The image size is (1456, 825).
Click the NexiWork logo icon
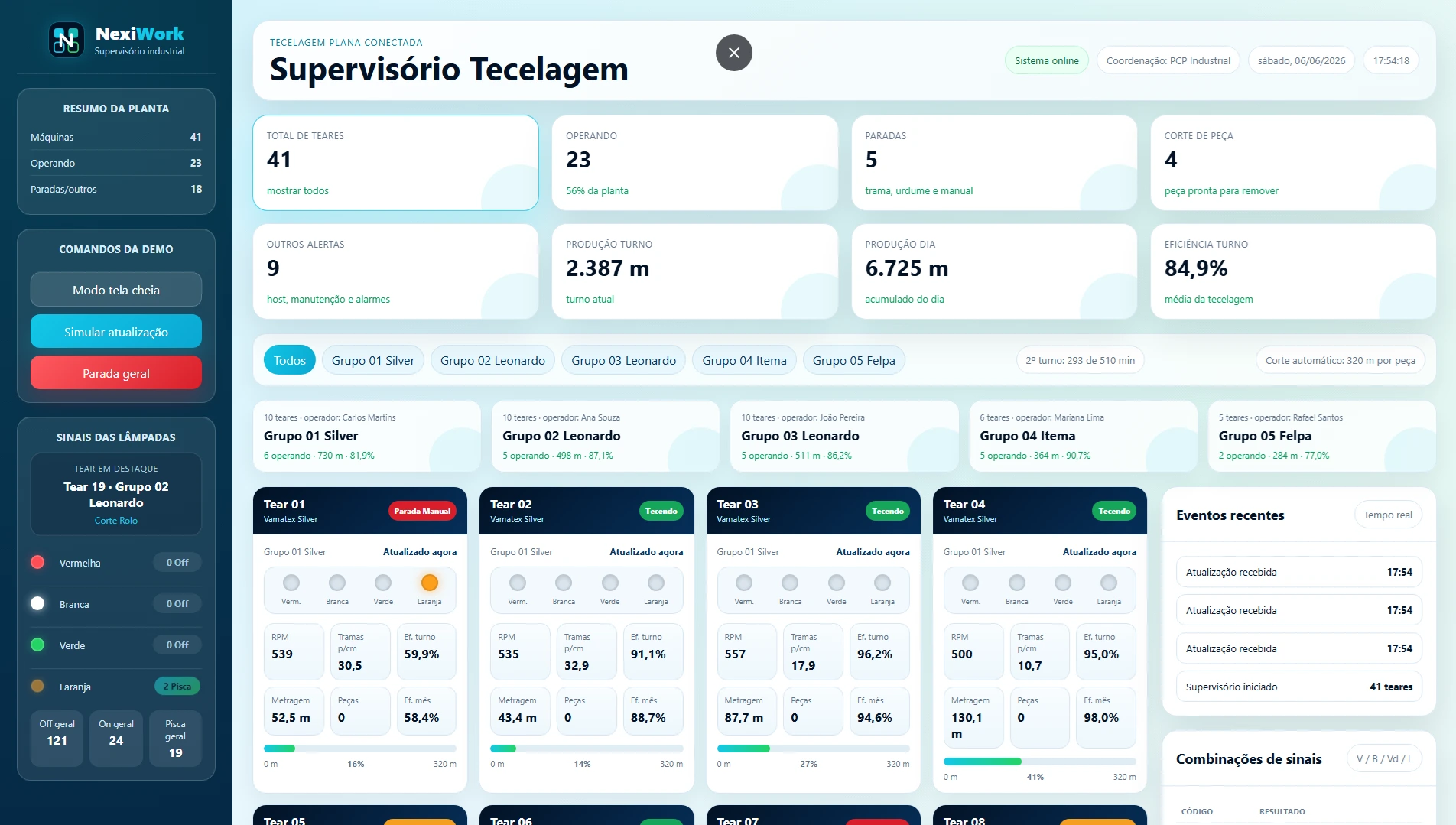[67, 40]
